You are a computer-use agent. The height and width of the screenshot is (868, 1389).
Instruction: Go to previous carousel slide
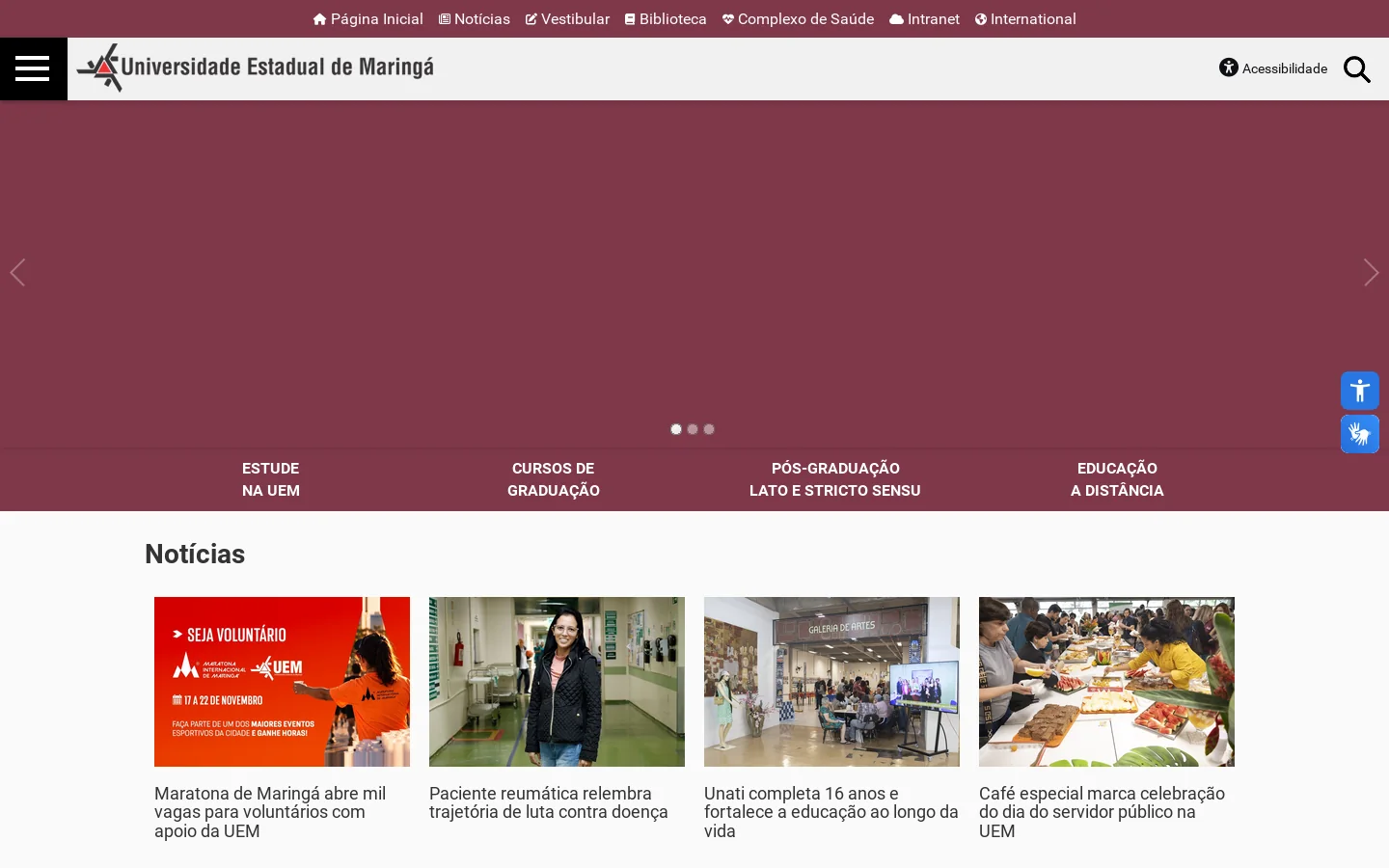(x=17, y=273)
